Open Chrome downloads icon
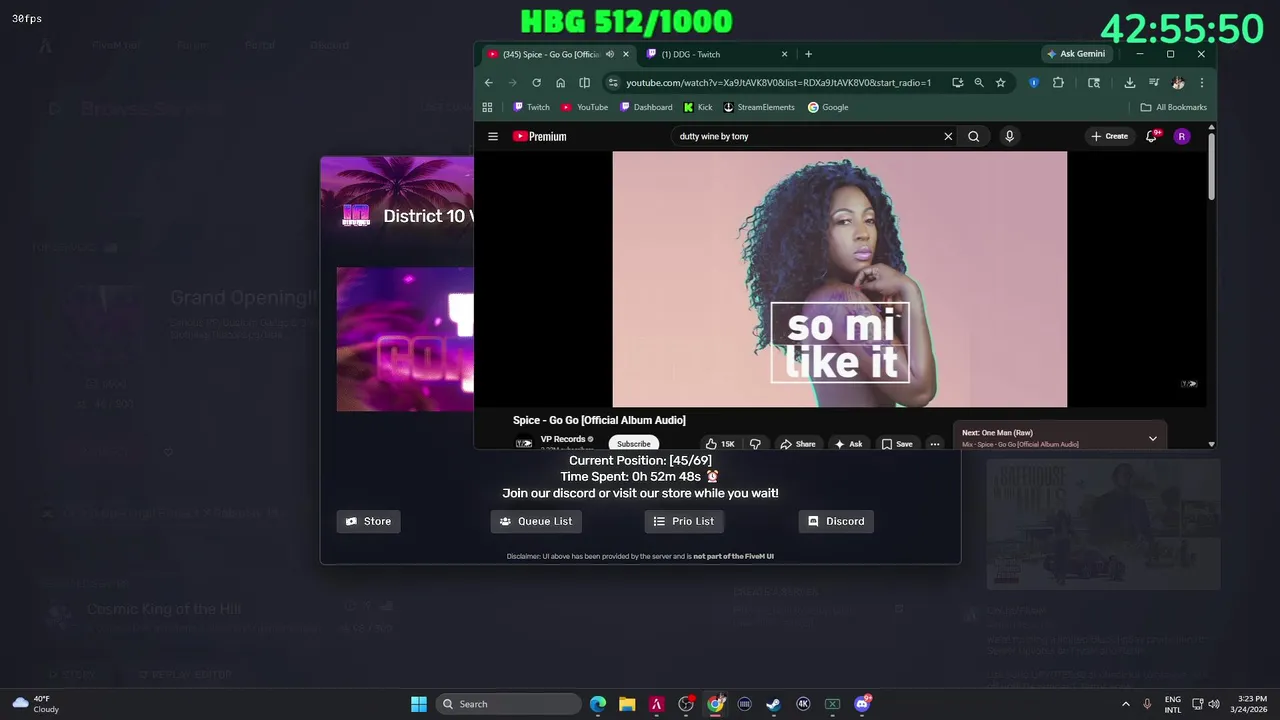Screen dimensions: 1280x720 tap(1129, 83)
